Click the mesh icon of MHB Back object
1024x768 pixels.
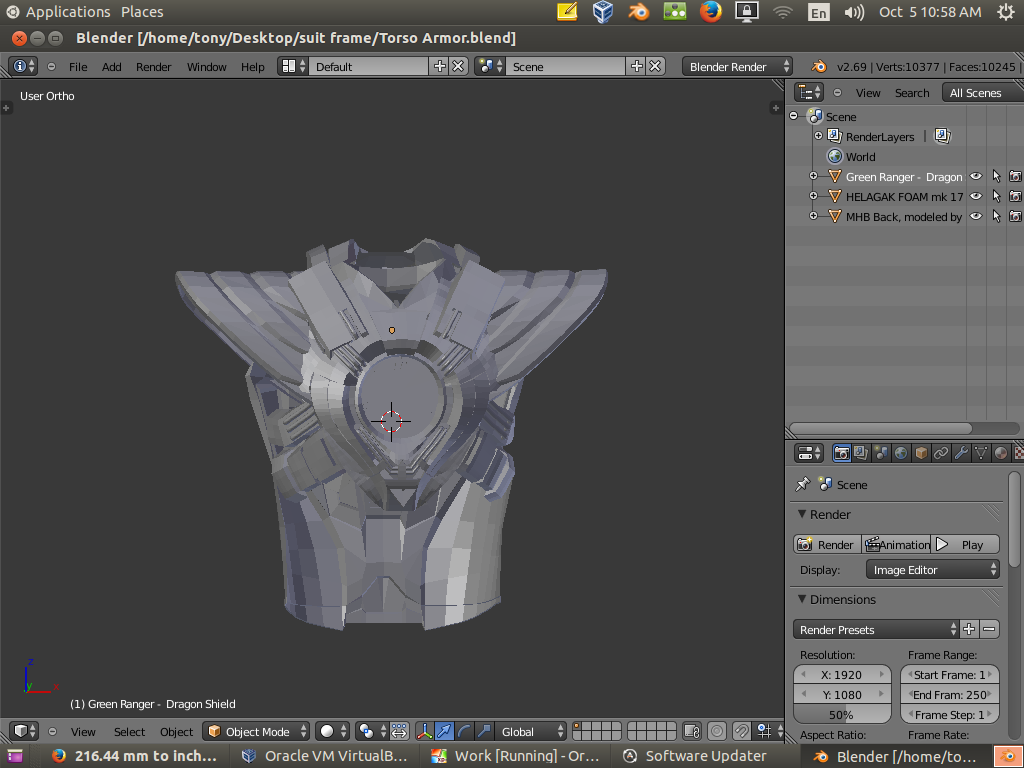coord(835,216)
